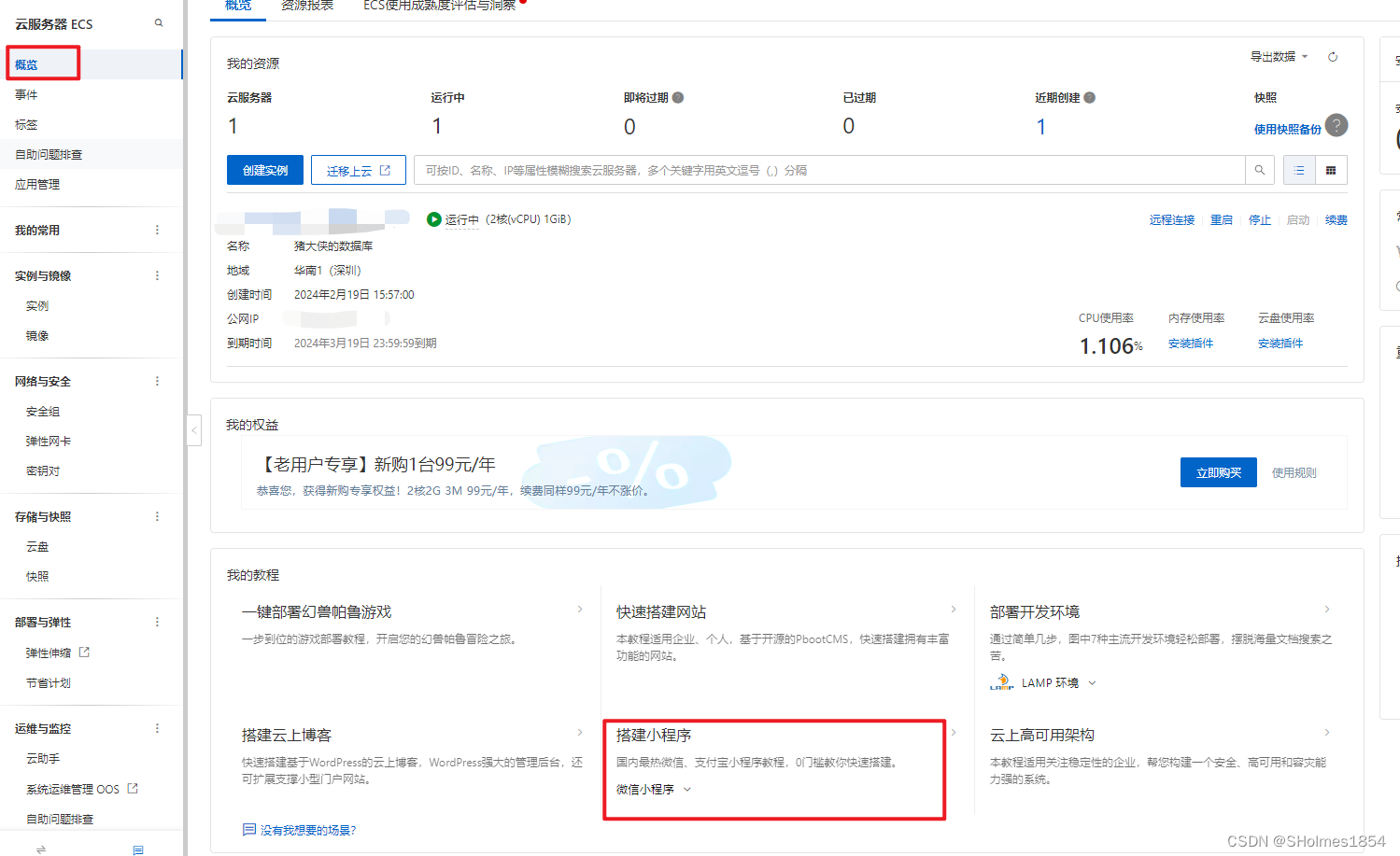
Task: Click the search icon beside 云服务器 ECS
Action: [x=159, y=23]
